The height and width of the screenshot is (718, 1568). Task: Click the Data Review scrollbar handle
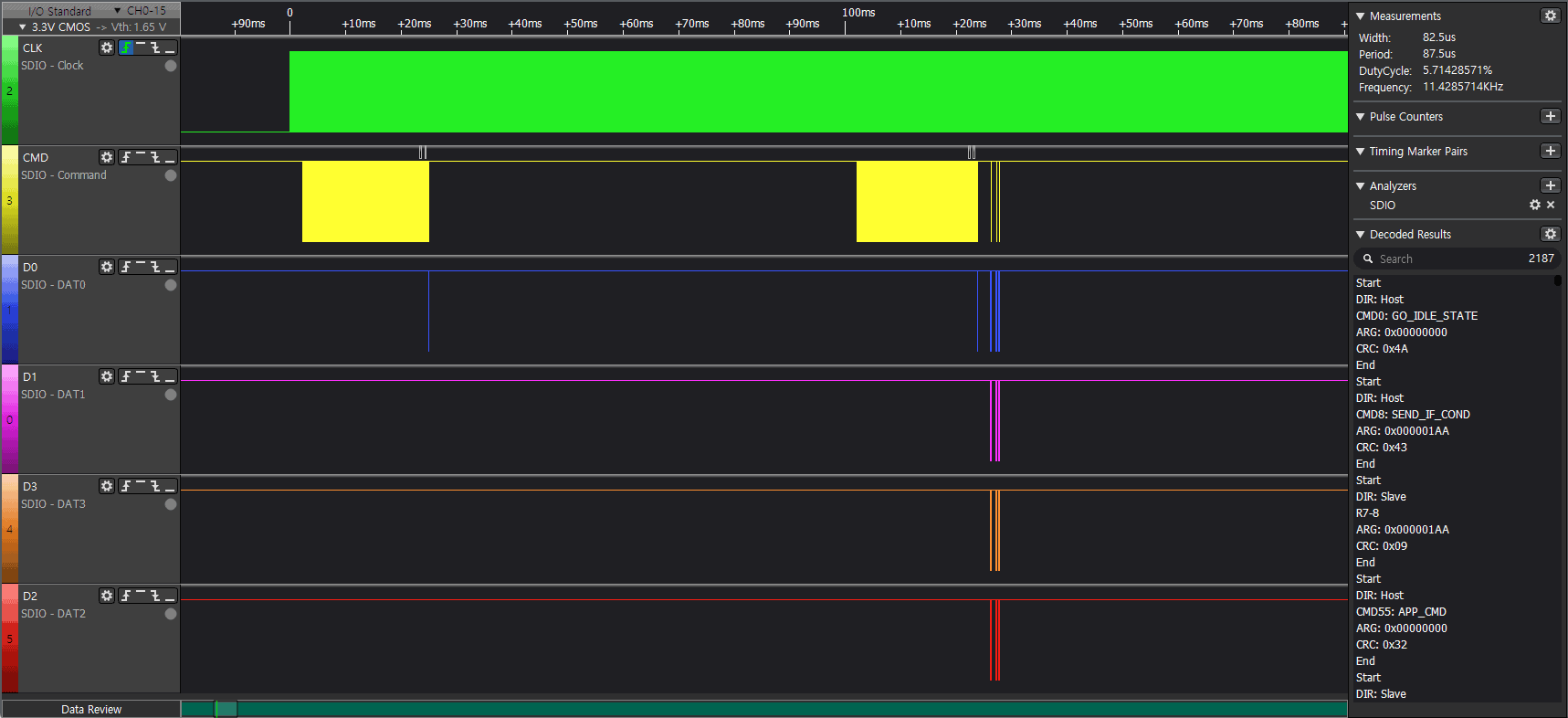tap(226, 709)
